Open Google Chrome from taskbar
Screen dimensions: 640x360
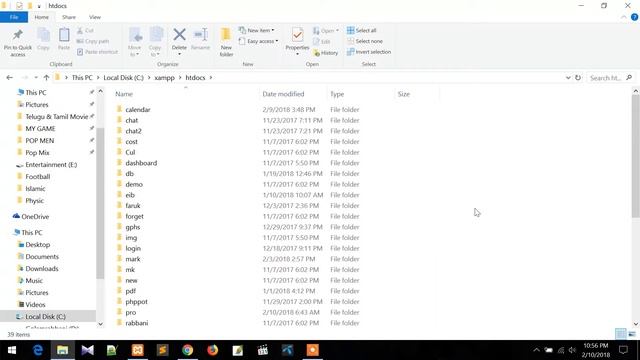coord(187,350)
